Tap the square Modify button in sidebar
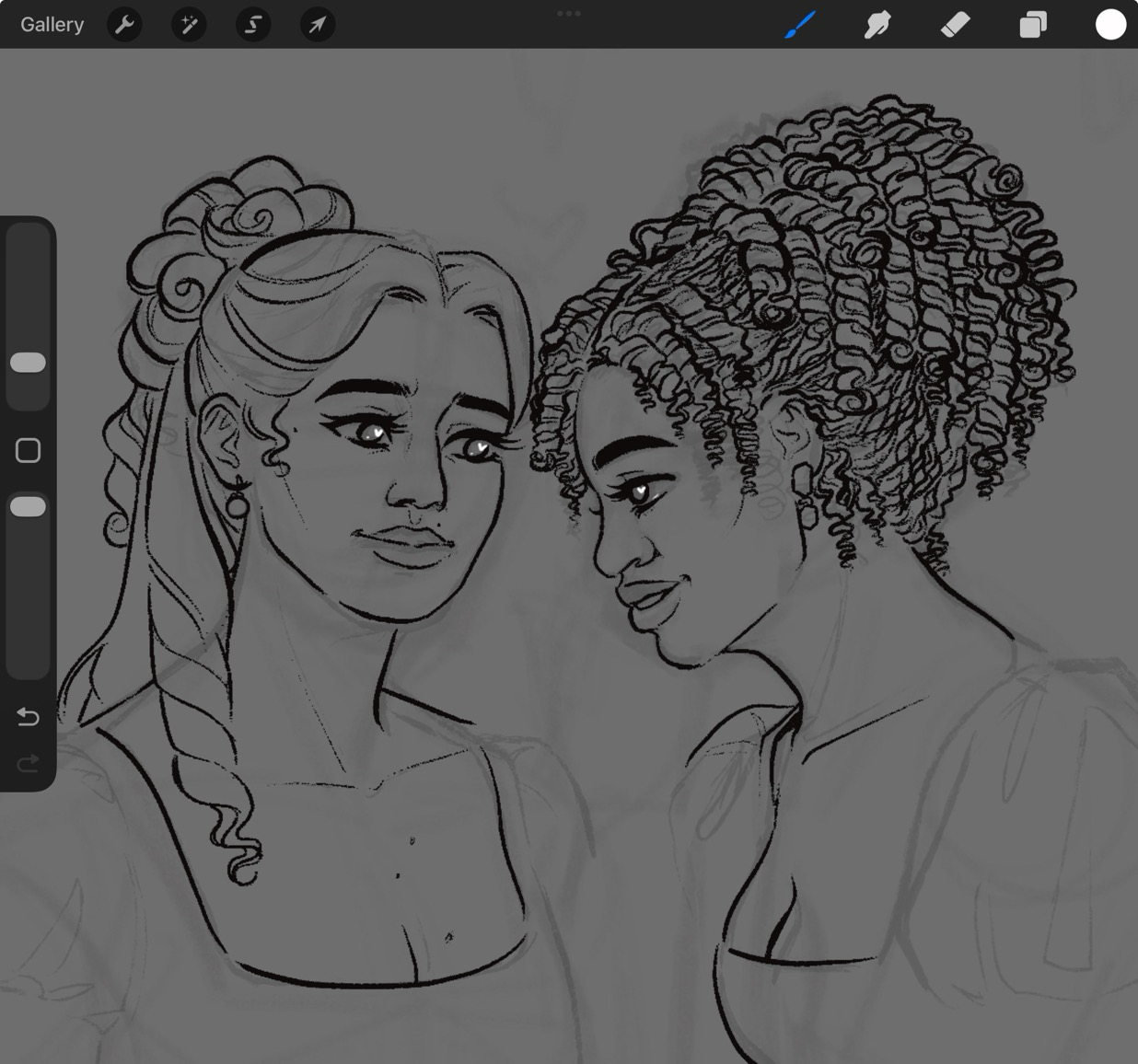 coord(28,450)
